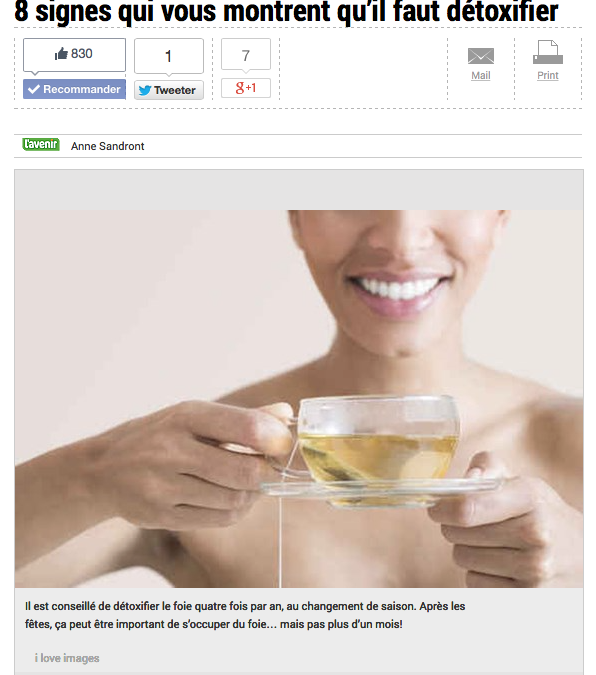The height and width of the screenshot is (675, 596).
Task: Click the article headline about détoxifier
Action: coord(286,11)
